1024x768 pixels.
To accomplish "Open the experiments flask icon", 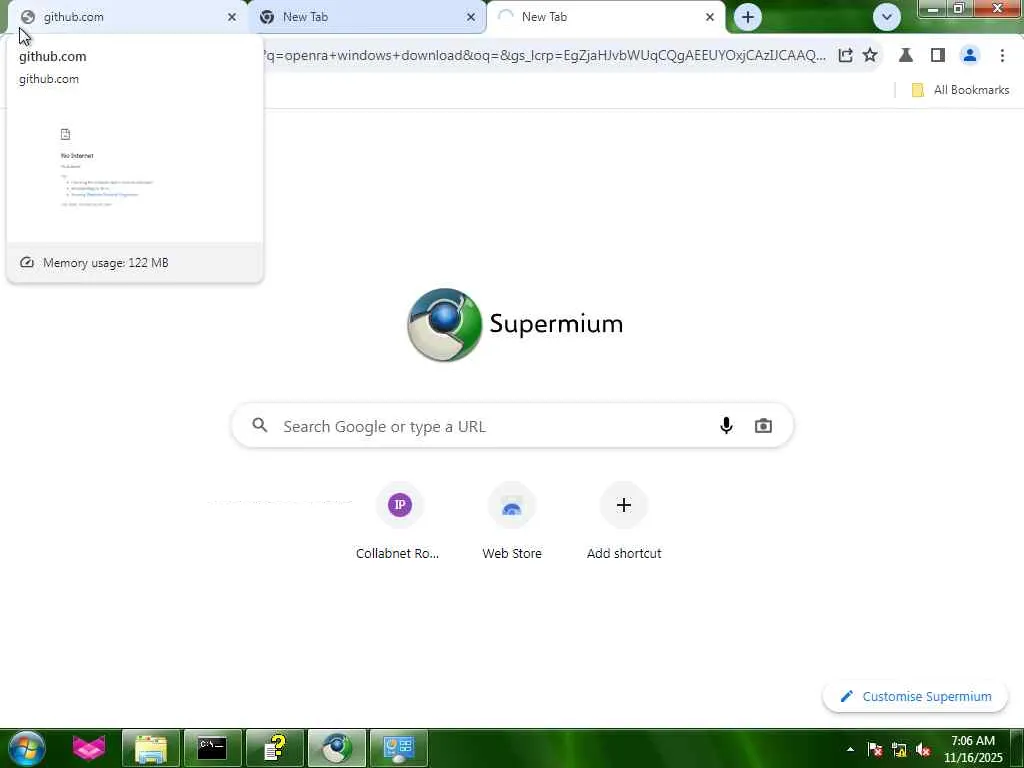I will [x=906, y=56].
